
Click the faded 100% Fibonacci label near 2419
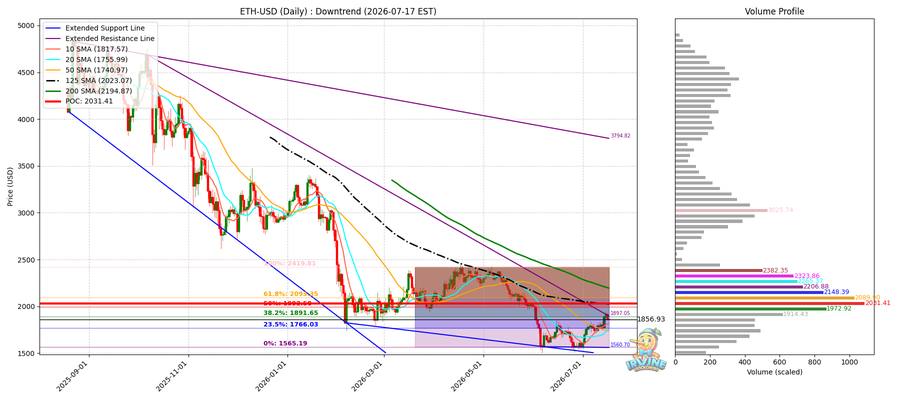click(x=290, y=263)
